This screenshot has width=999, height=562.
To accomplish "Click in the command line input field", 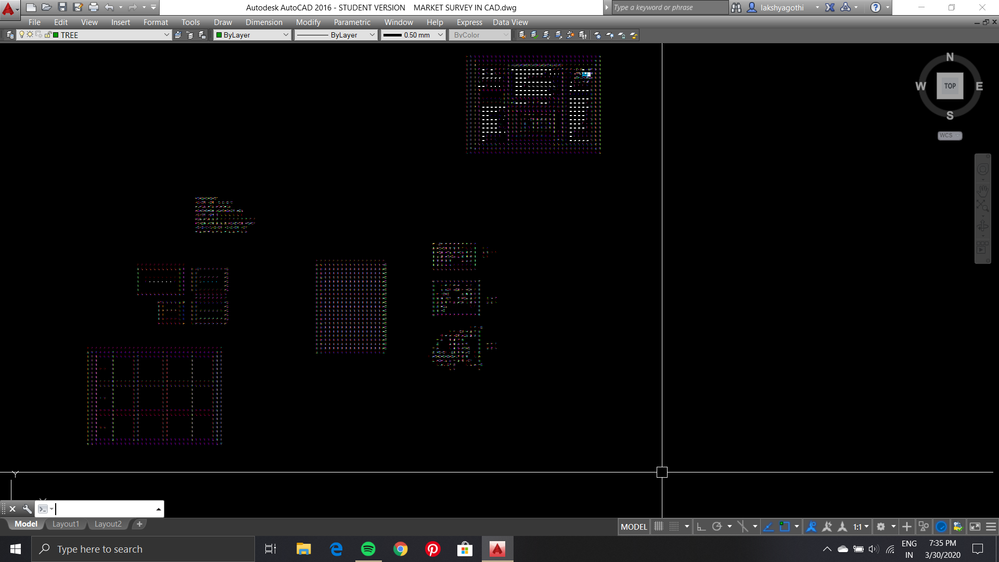I will tap(103, 508).
